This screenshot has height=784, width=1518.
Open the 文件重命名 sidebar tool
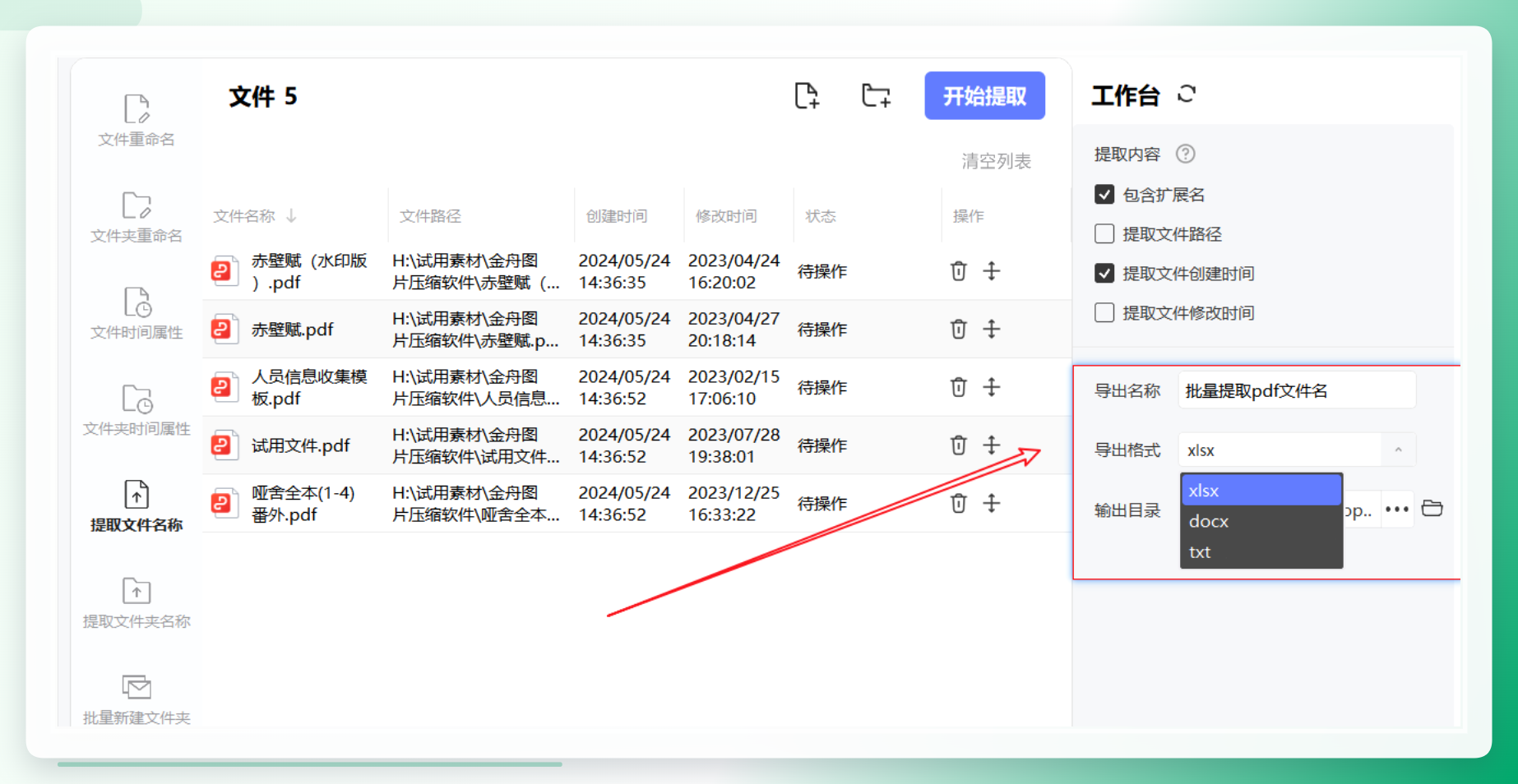point(137,120)
